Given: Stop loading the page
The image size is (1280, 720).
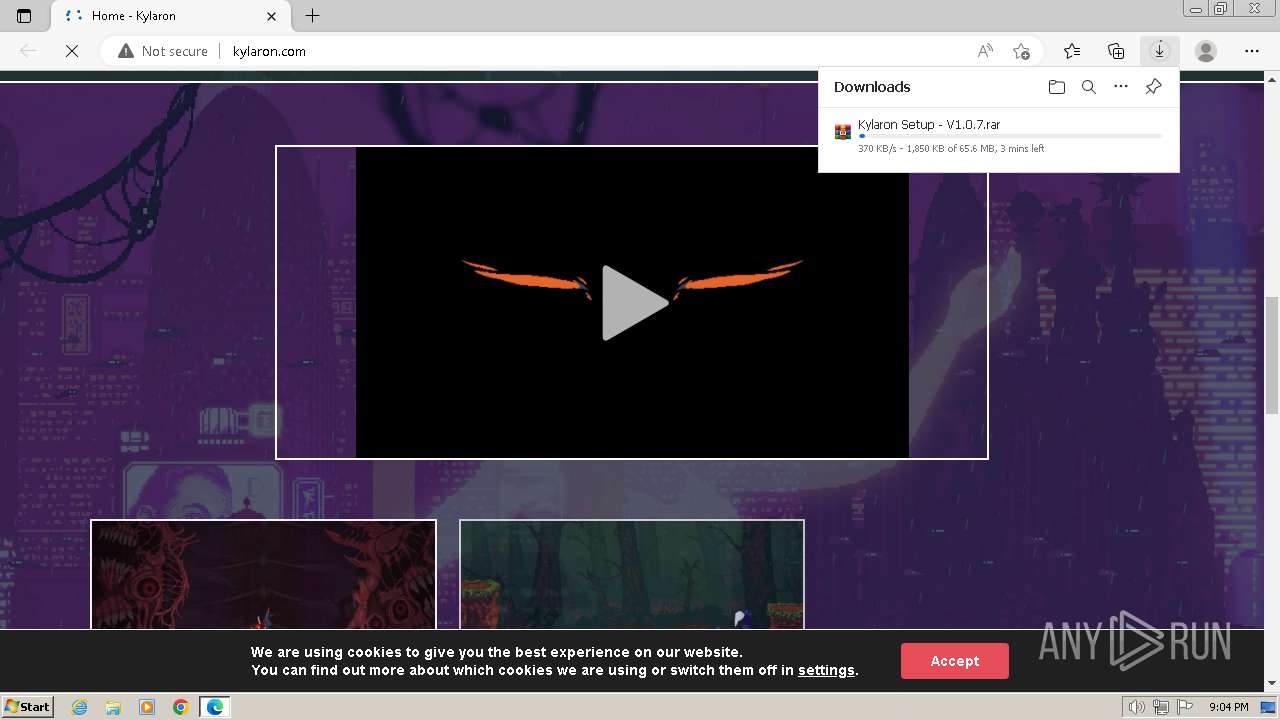Looking at the screenshot, I should coord(72,51).
